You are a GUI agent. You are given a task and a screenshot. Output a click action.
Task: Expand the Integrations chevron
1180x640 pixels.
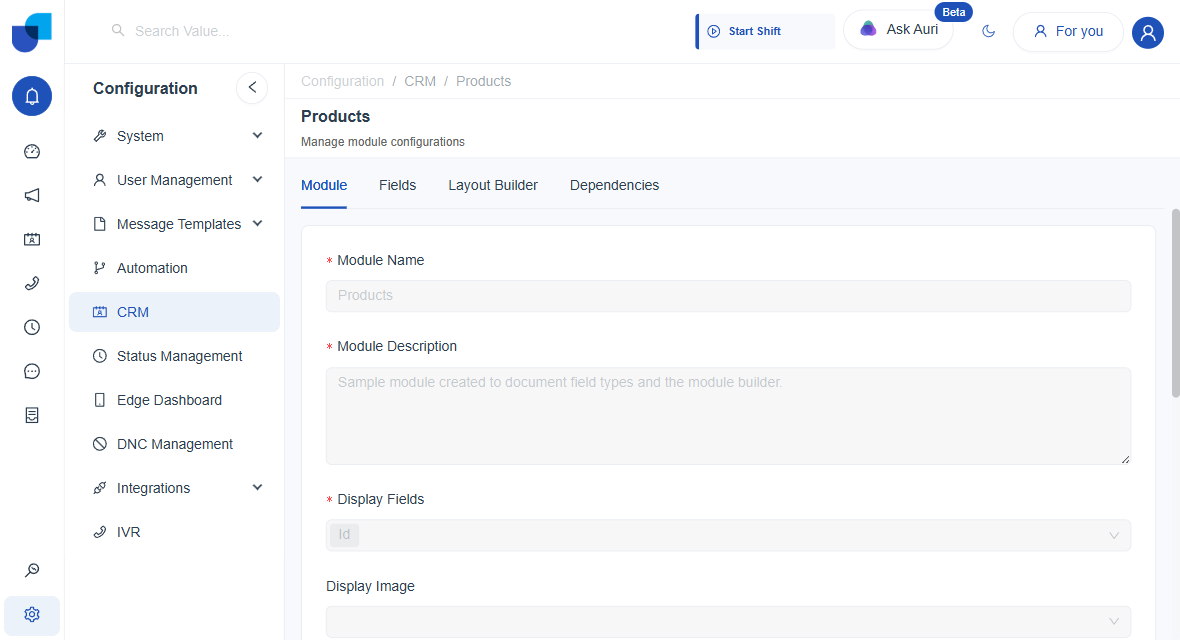click(x=257, y=487)
